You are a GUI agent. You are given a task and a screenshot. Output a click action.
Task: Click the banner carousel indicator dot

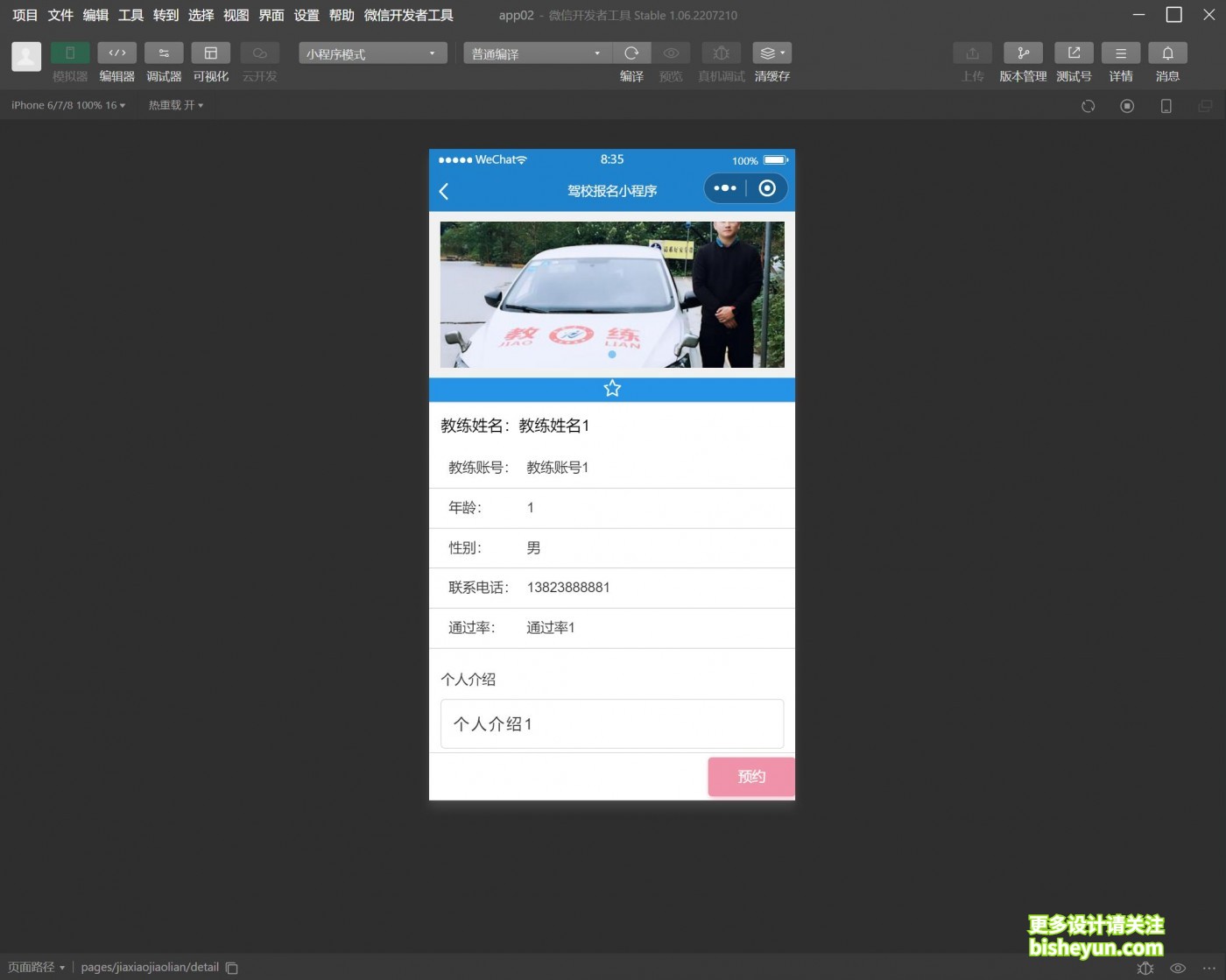tap(612, 355)
